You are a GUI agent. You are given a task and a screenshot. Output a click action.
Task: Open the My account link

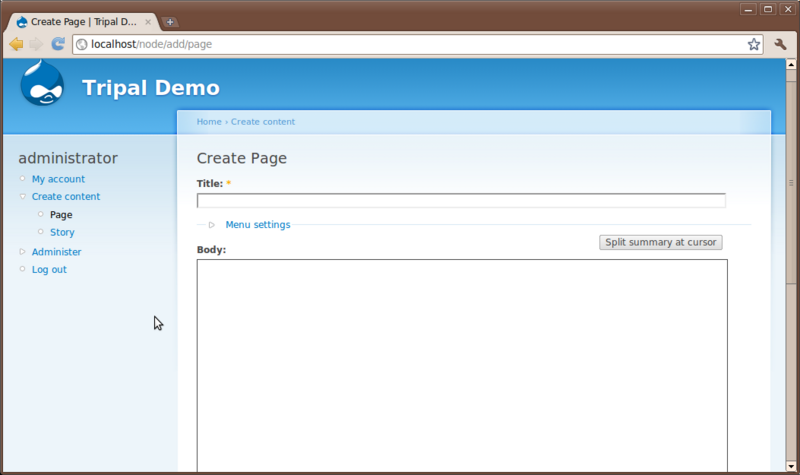(58, 179)
